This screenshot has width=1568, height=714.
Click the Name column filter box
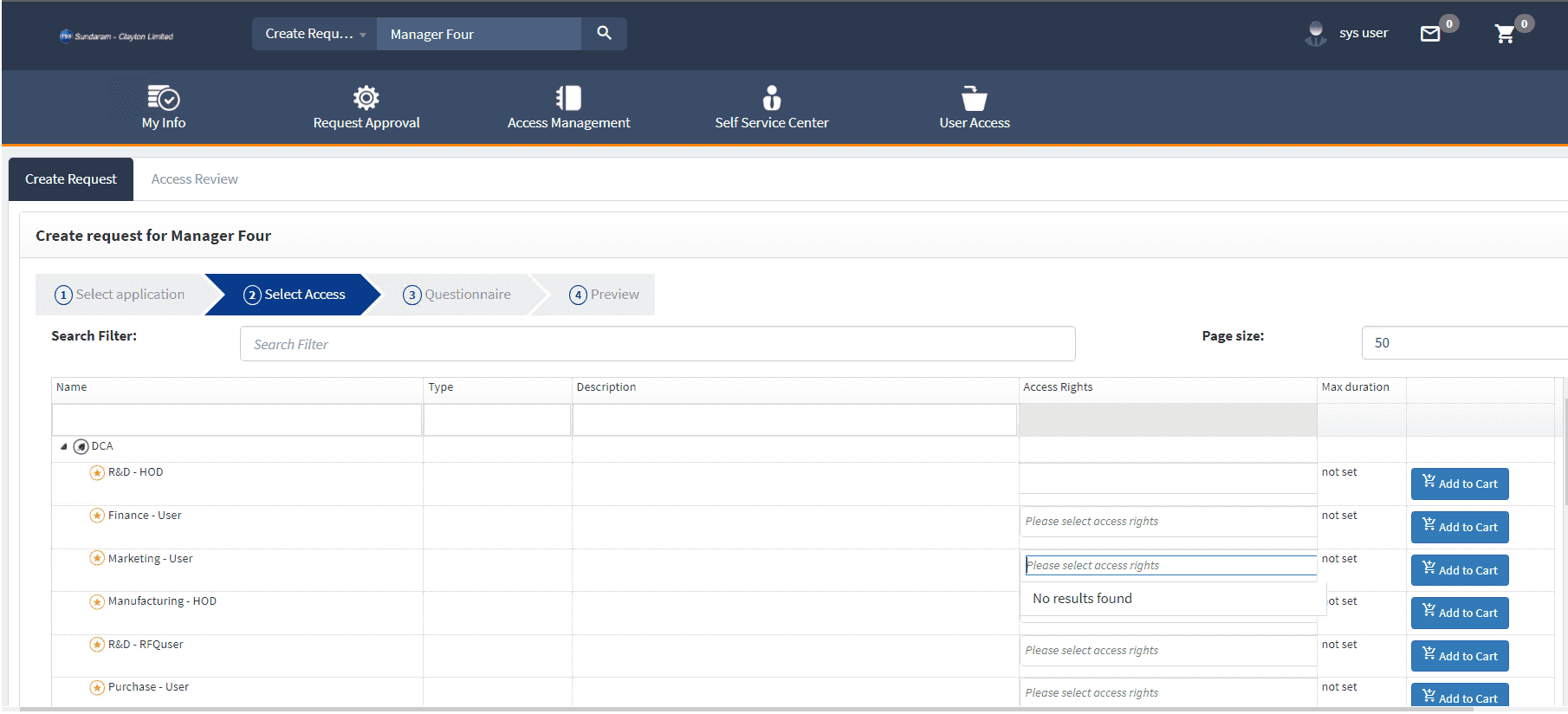[x=236, y=420]
